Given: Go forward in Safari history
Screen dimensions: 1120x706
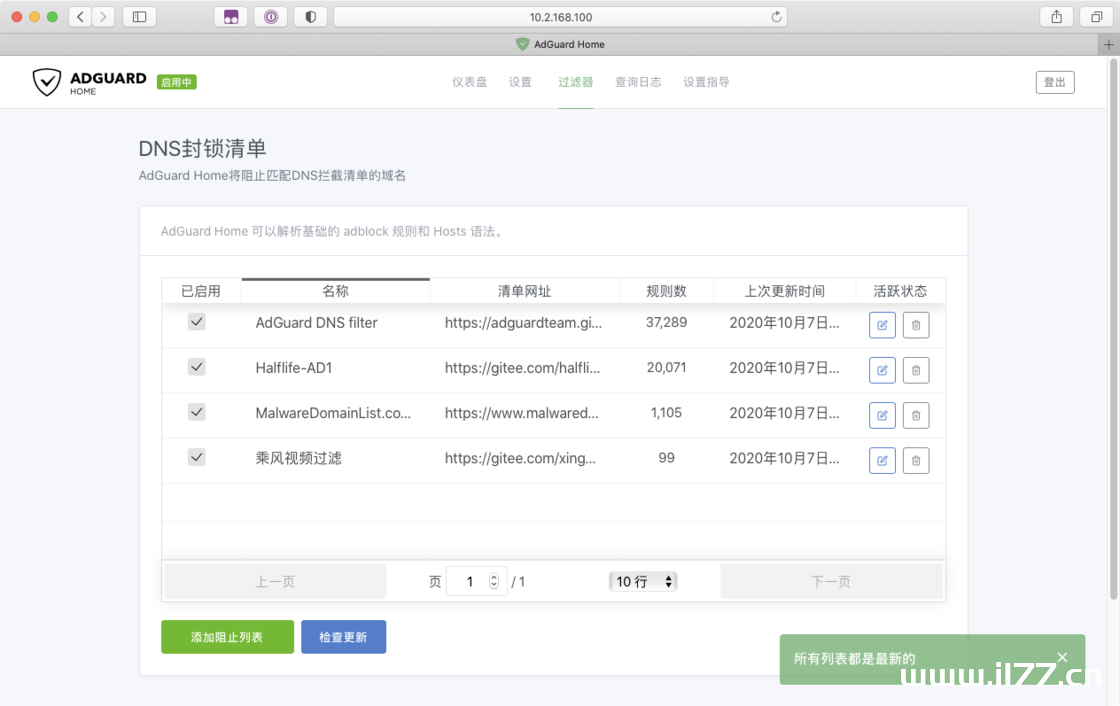Looking at the screenshot, I should coord(104,16).
